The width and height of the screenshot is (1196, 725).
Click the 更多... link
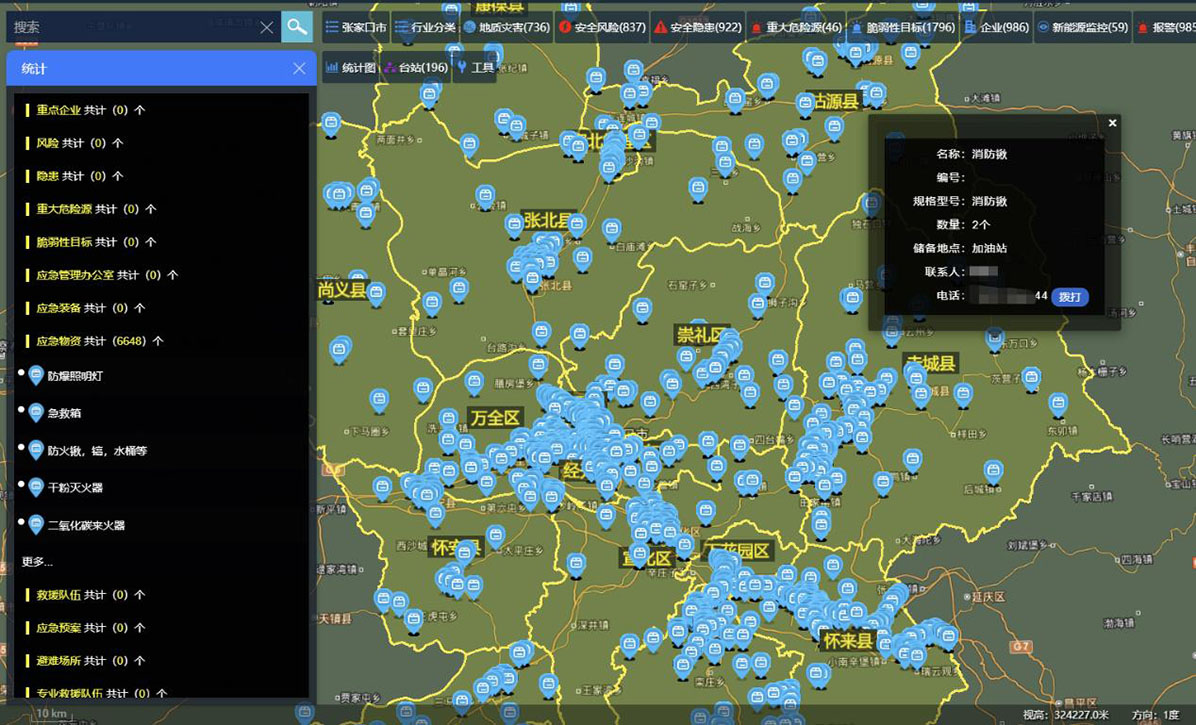(37, 562)
